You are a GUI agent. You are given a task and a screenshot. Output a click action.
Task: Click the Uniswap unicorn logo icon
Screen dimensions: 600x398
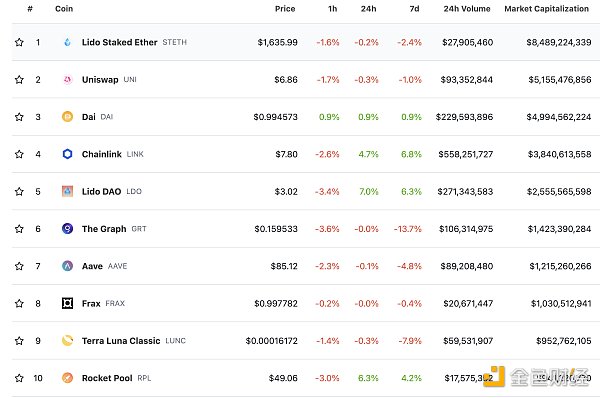pyautogui.click(x=67, y=80)
